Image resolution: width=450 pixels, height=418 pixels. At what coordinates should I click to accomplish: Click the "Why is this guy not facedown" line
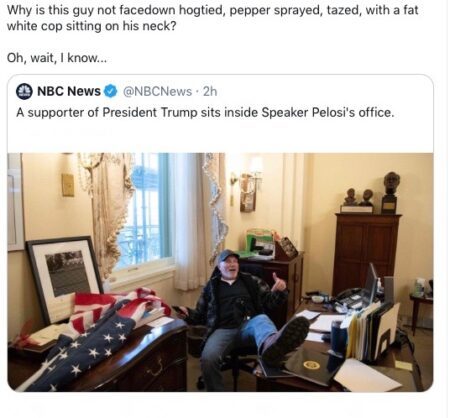(x=212, y=10)
